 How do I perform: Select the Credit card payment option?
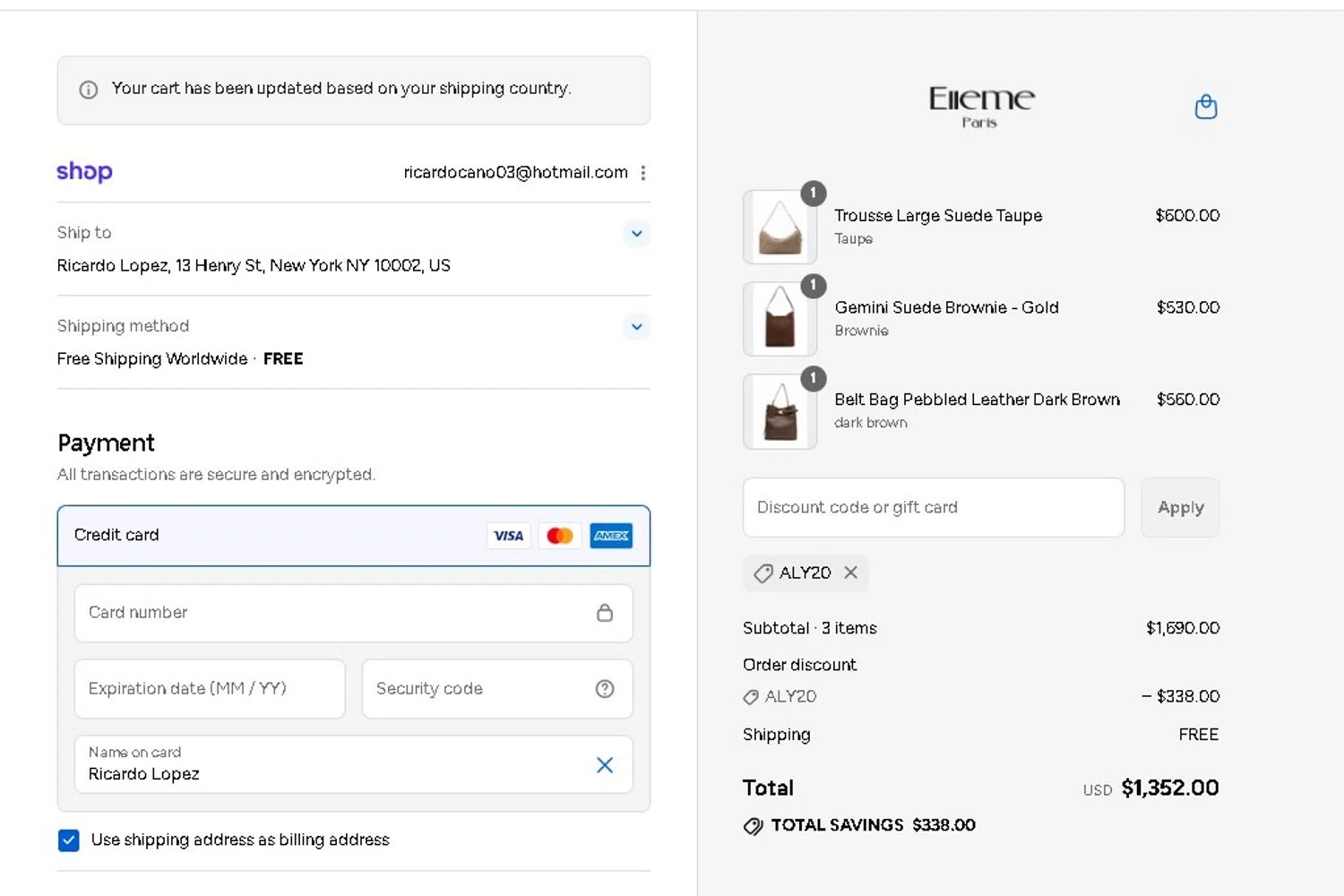pos(353,536)
